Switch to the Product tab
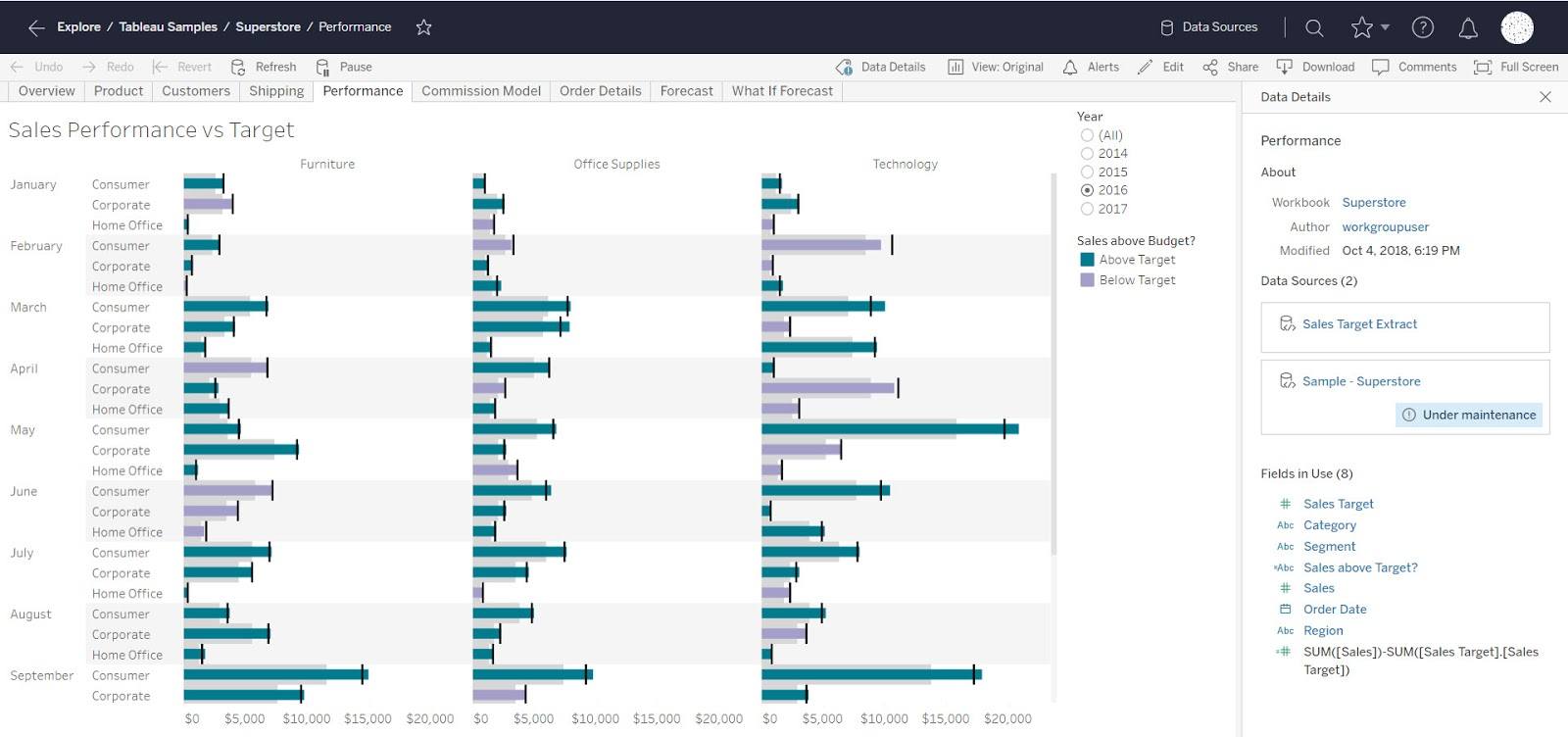Screen dimensions: 1568x737 119,91
